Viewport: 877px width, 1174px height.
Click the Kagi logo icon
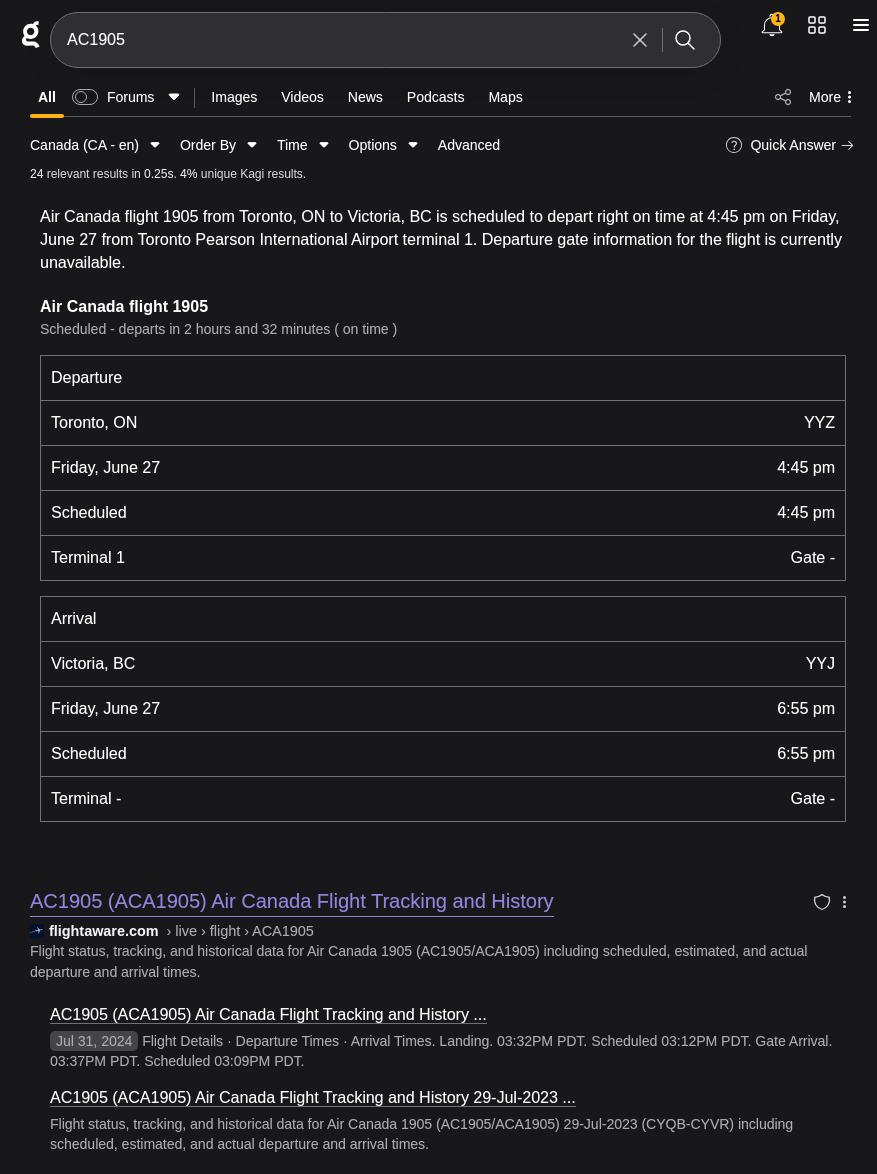[31, 35]
